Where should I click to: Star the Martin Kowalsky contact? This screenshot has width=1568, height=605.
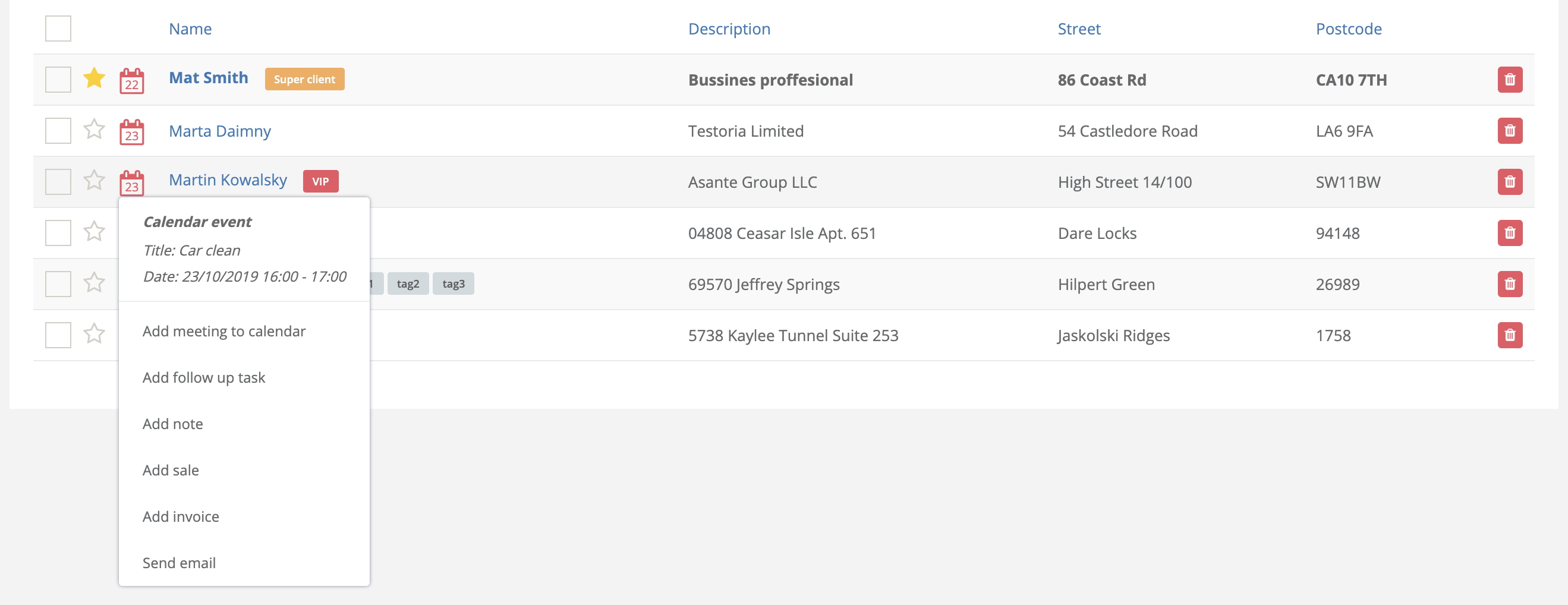[95, 181]
